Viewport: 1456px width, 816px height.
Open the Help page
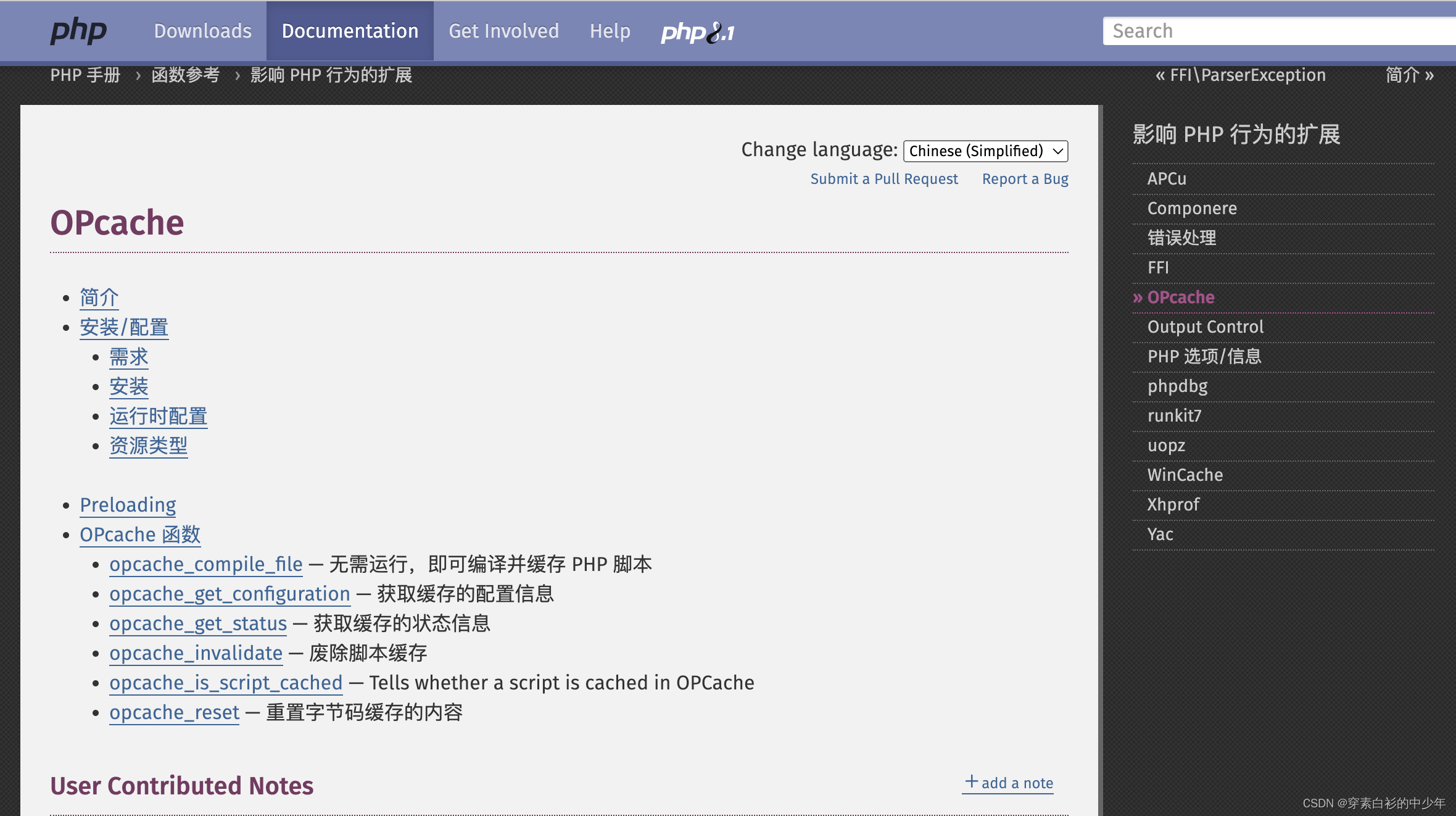(x=610, y=31)
